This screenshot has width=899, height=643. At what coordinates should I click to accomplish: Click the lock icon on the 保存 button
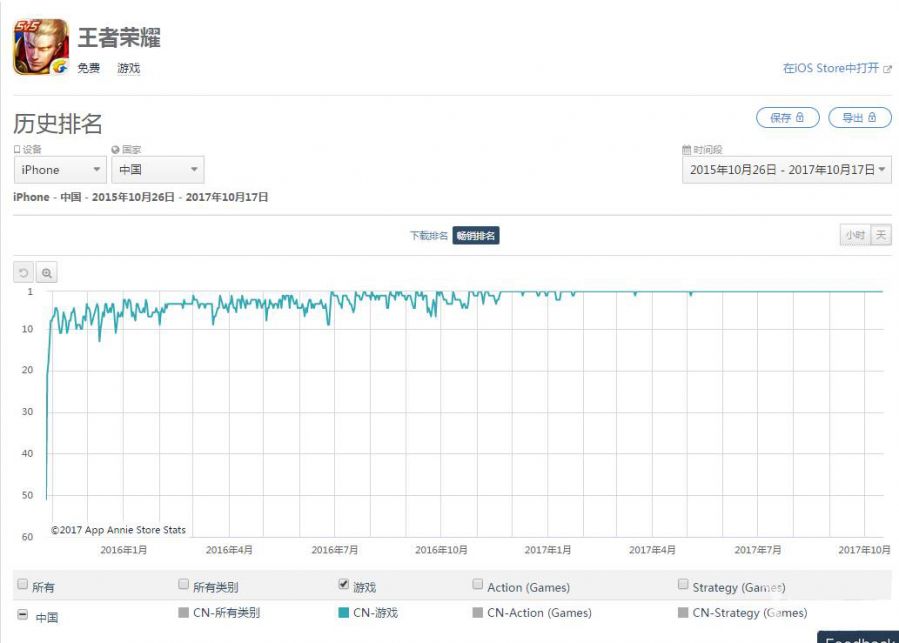point(800,118)
